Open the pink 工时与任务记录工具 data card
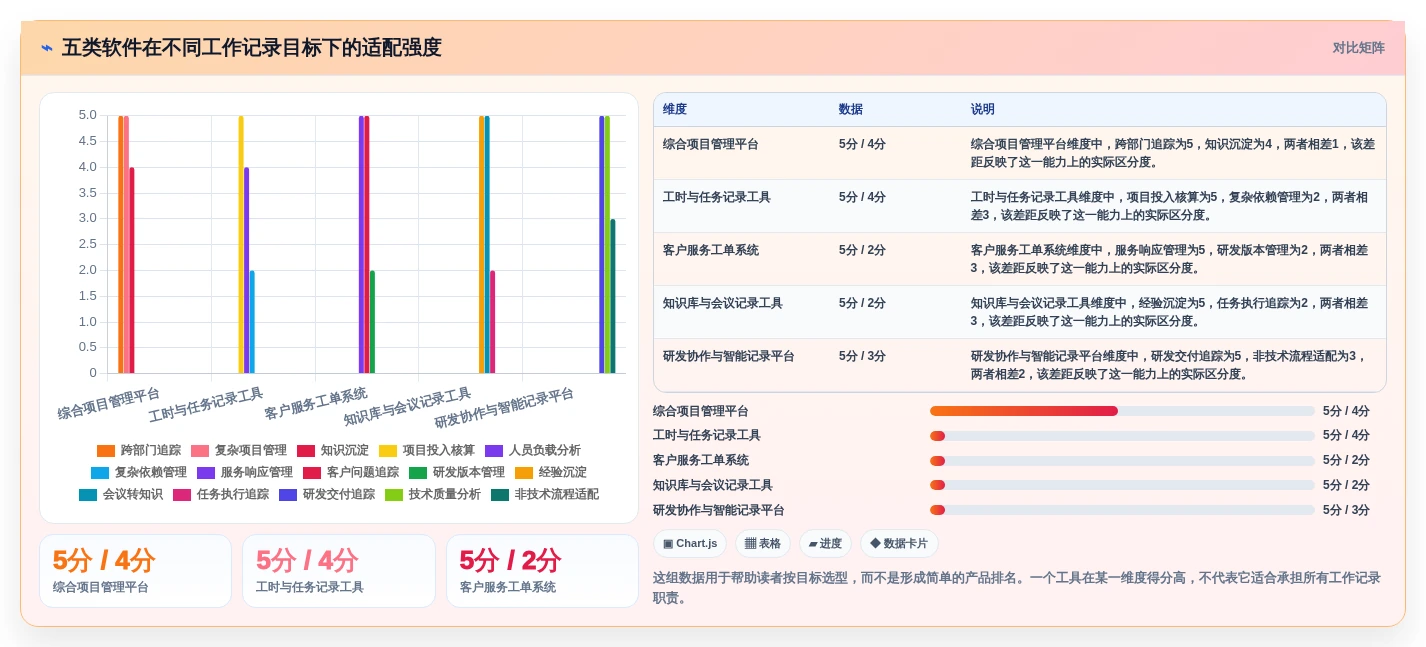Screen dimensions: 1426x647 click(339, 571)
